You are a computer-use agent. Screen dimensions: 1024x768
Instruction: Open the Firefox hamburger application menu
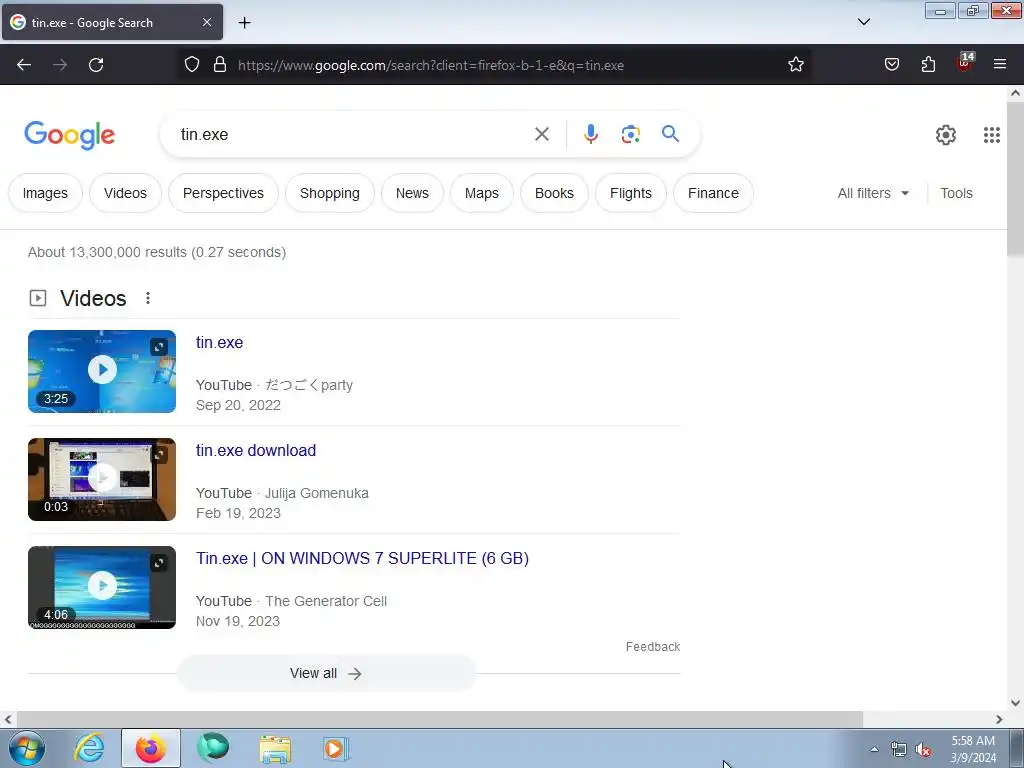[x=1000, y=65]
